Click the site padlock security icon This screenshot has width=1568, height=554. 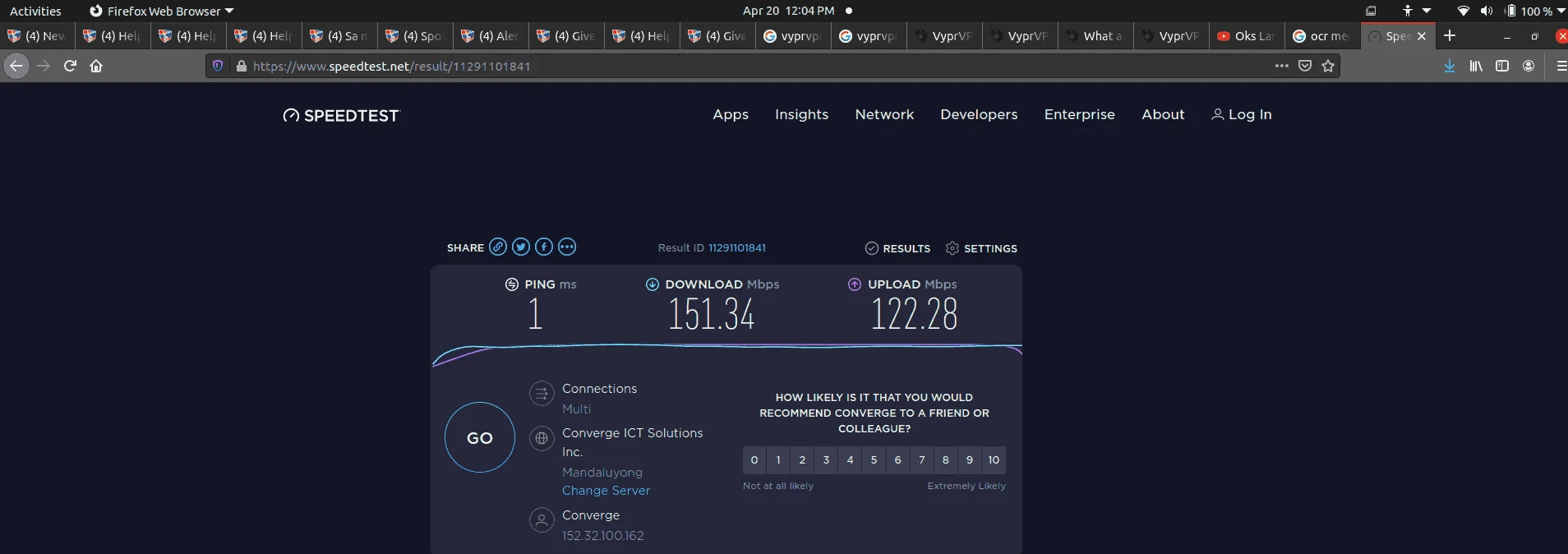click(x=242, y=66)
